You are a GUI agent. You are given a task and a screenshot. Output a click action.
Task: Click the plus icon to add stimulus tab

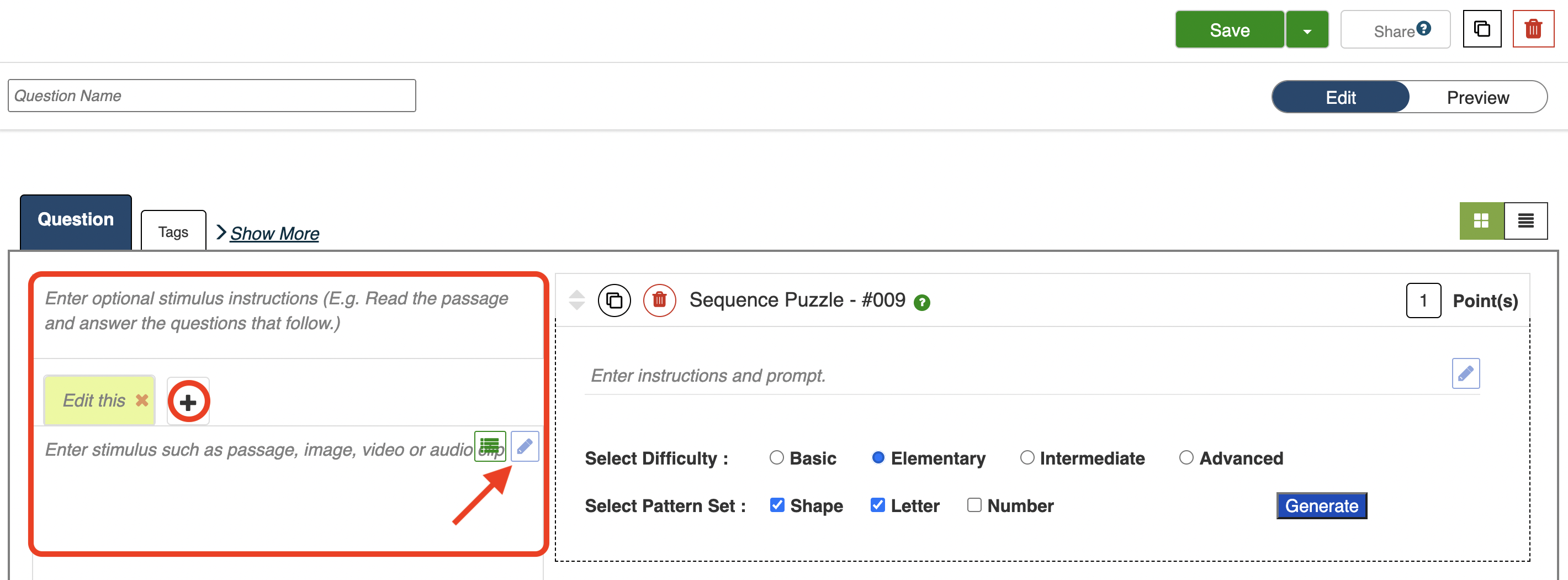click(x=188, y=402)
